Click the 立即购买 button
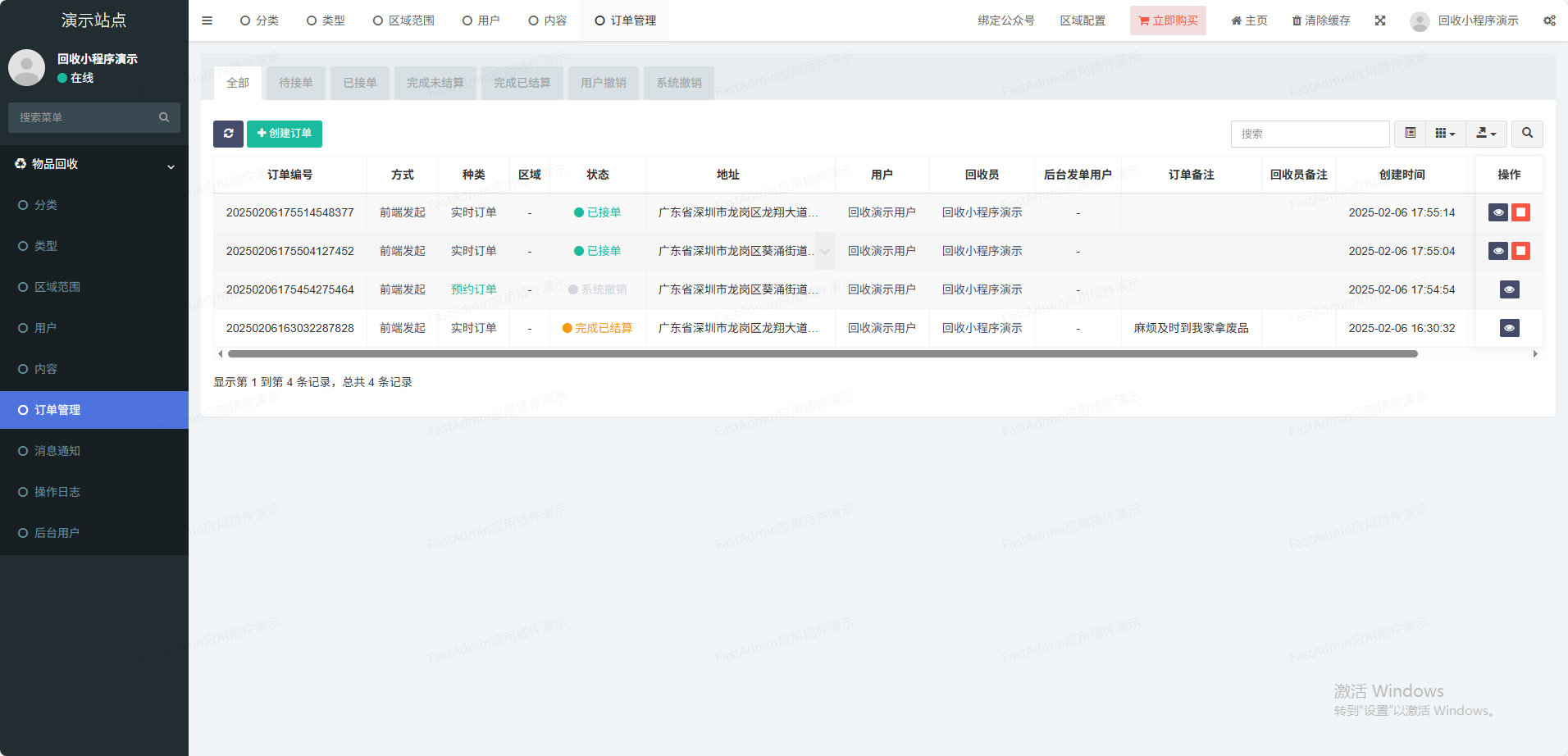 [x=1168, y=20]
